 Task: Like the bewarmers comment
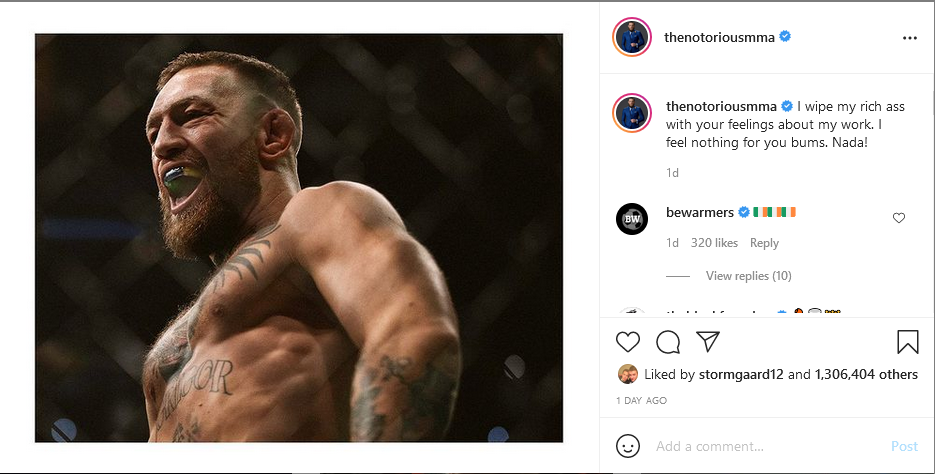click(x=899, y=218)
